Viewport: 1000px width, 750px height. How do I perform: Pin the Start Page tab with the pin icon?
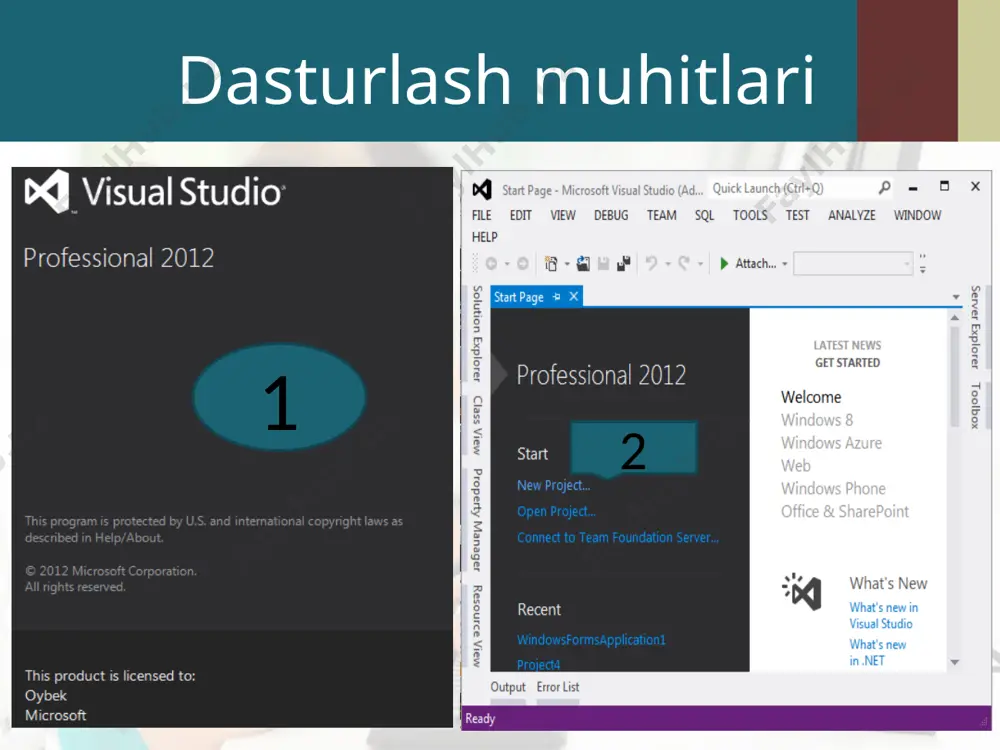click(x=557, y=297)
